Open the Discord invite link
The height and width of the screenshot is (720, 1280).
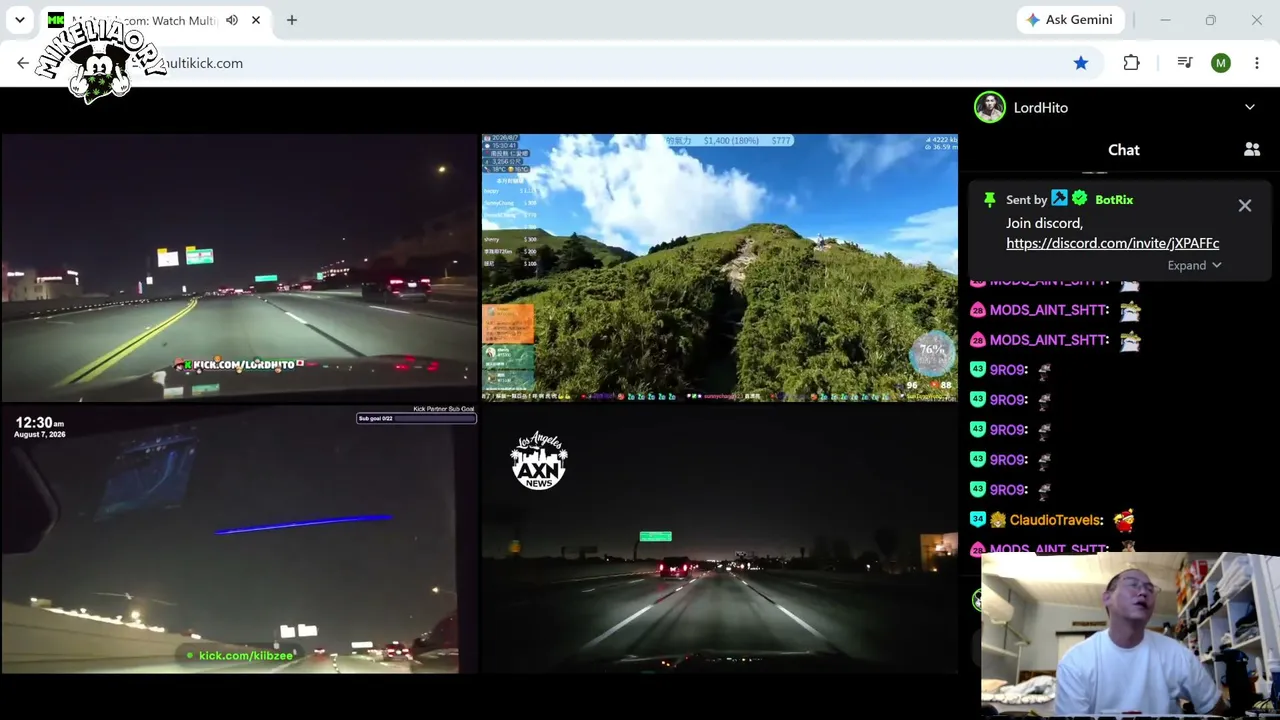[x=1113, y=243]
